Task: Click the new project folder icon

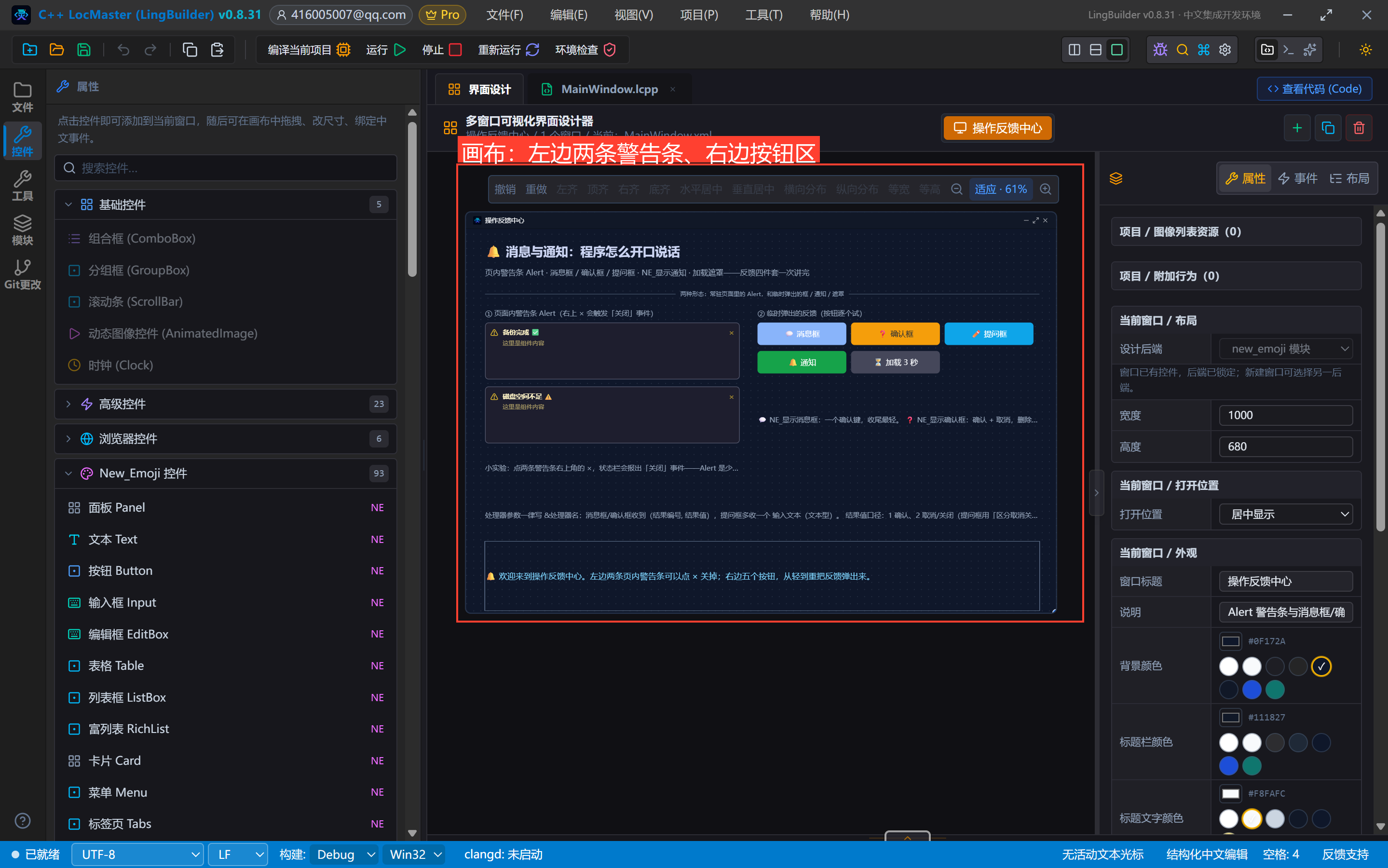Action: tap(30, 50)
